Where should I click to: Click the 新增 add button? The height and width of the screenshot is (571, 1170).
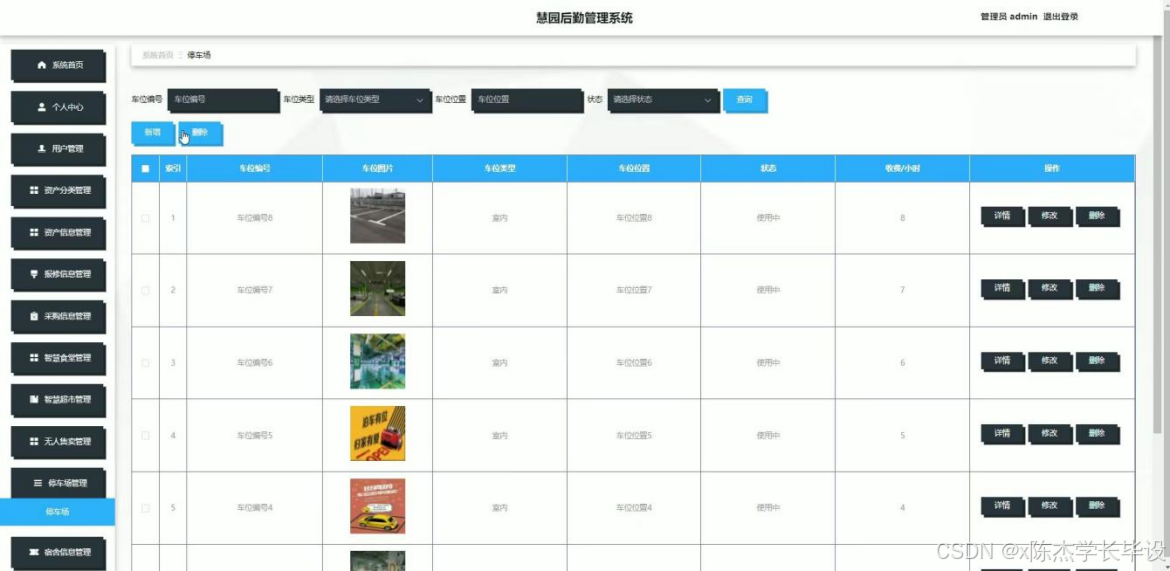153,133
